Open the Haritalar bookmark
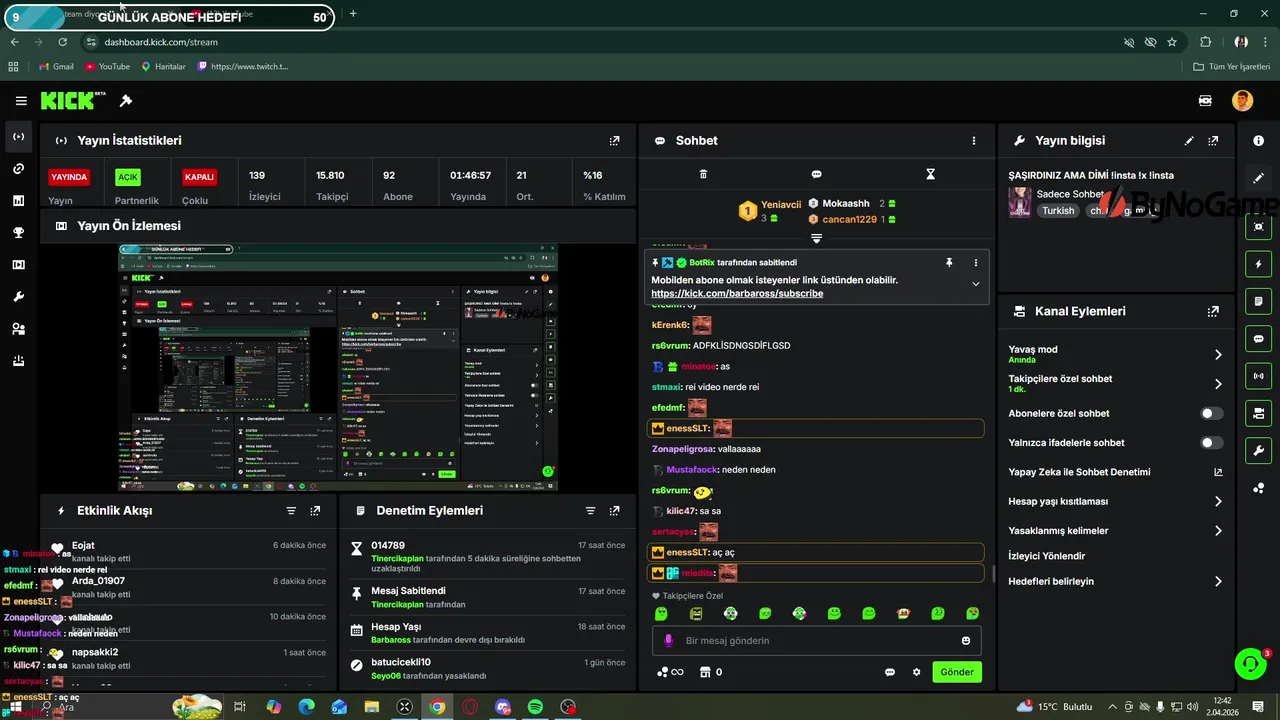Image resolution: width=1280 pixels, height=720 pixels. pos(163,67)
